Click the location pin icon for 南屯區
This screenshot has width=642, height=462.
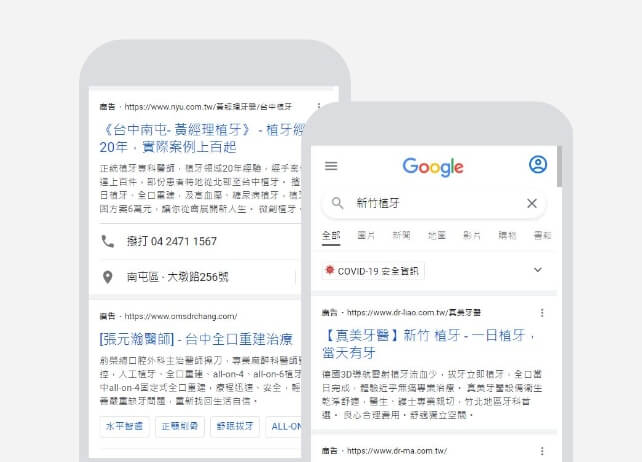(x=108, y=277)
